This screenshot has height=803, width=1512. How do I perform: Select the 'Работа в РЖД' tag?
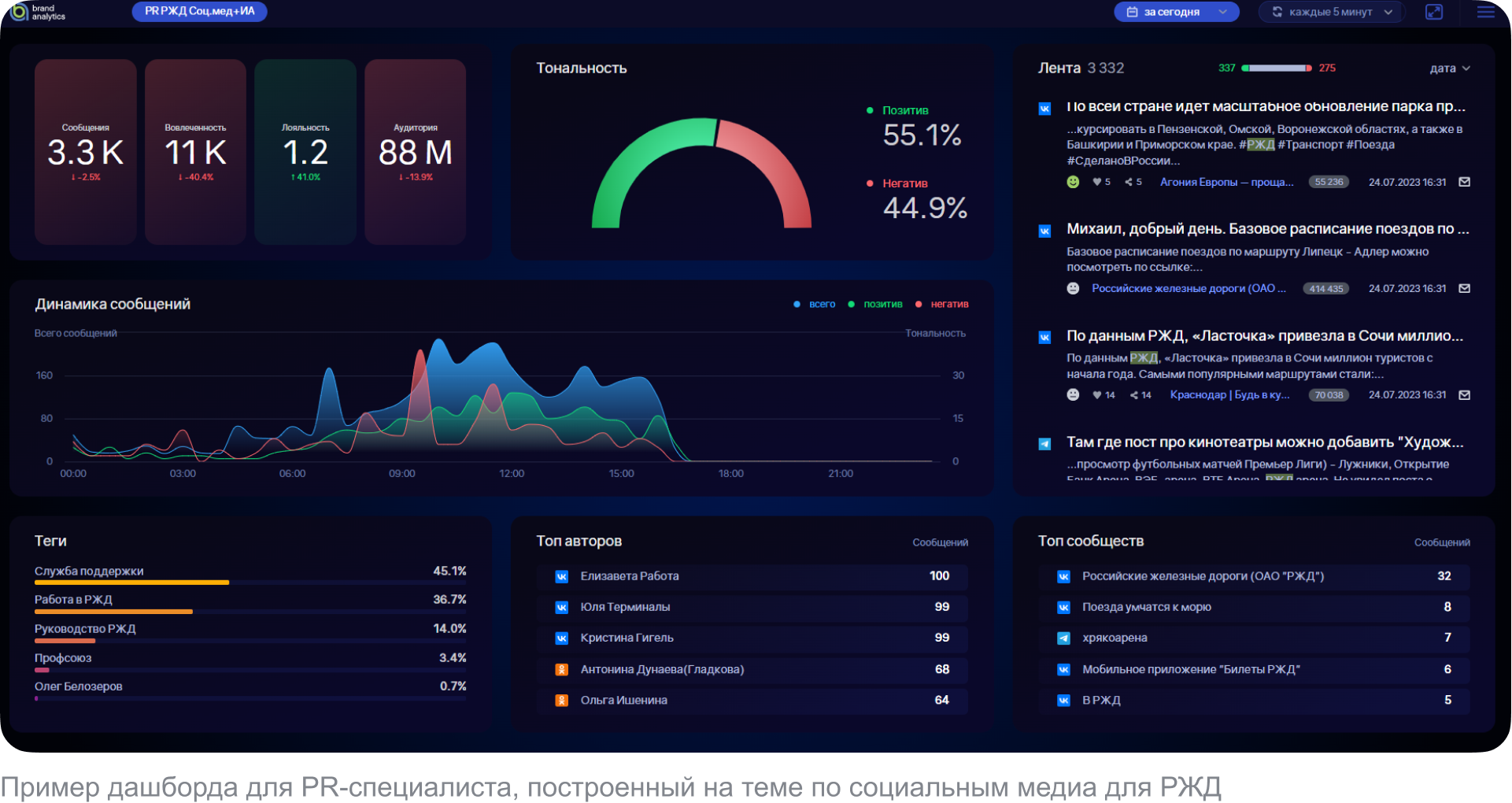tap(250, 604)
